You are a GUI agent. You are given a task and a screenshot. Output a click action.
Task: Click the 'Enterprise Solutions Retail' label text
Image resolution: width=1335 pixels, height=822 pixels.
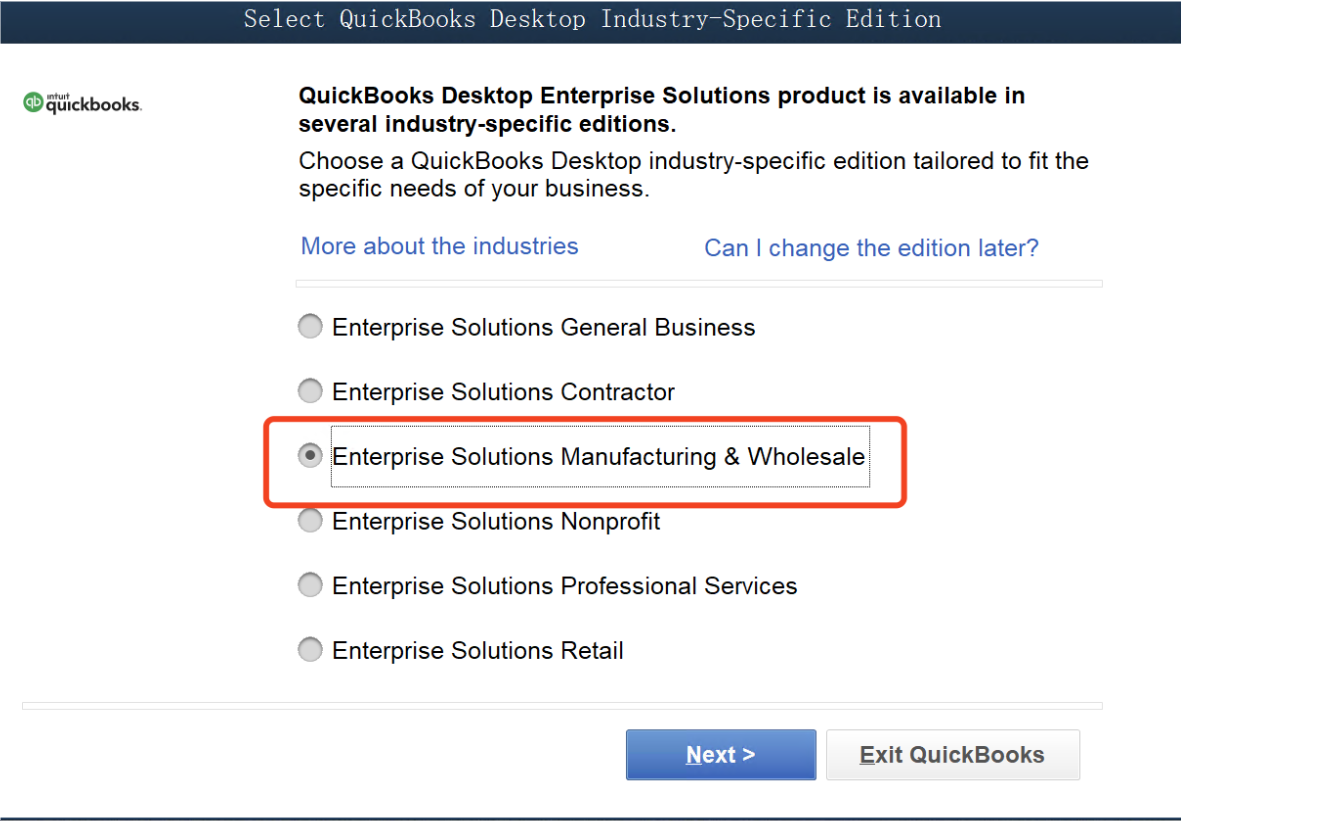click(478, 651)
